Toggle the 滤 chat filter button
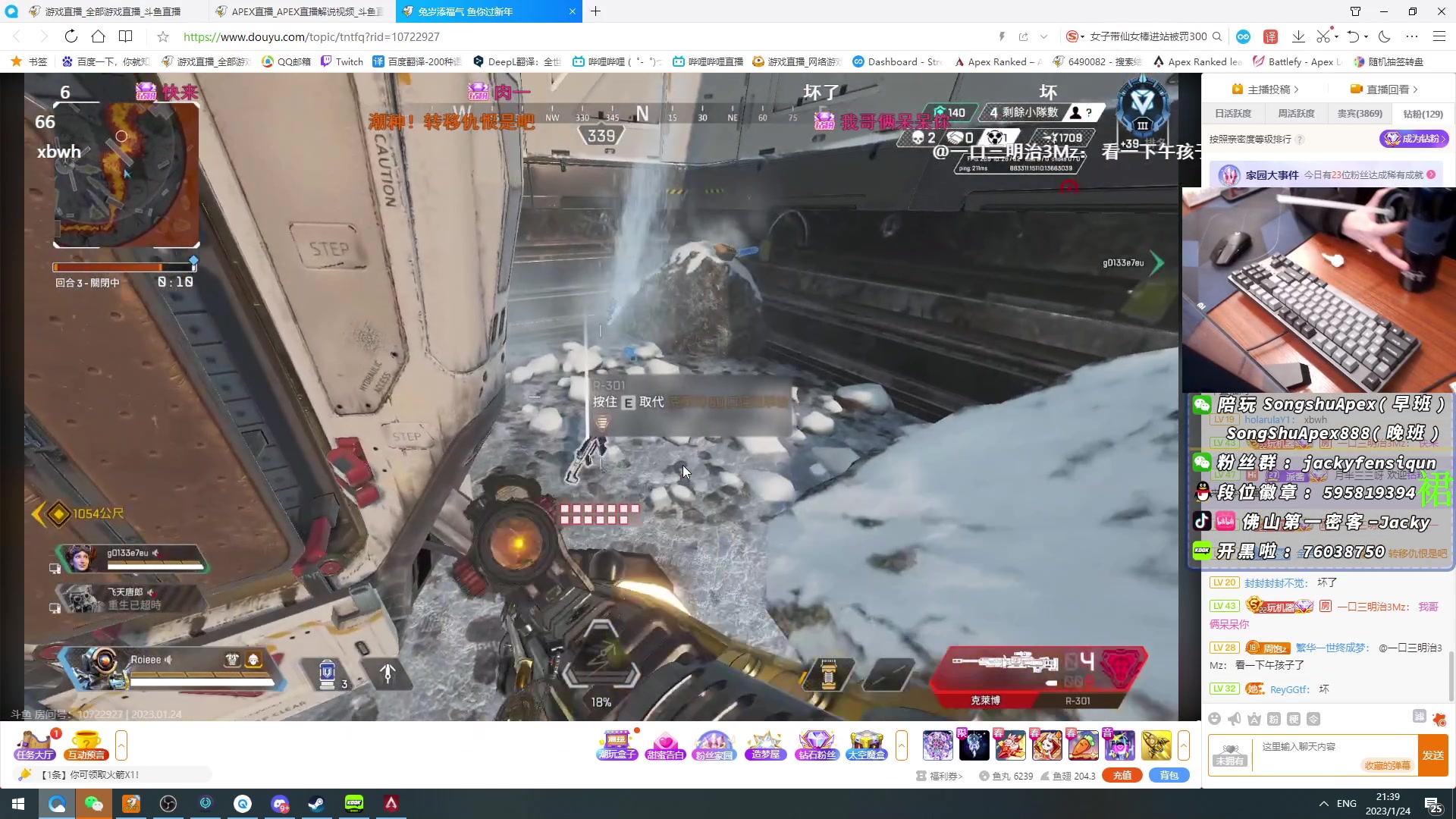 pyautogui.click(x=1419, y=717)
